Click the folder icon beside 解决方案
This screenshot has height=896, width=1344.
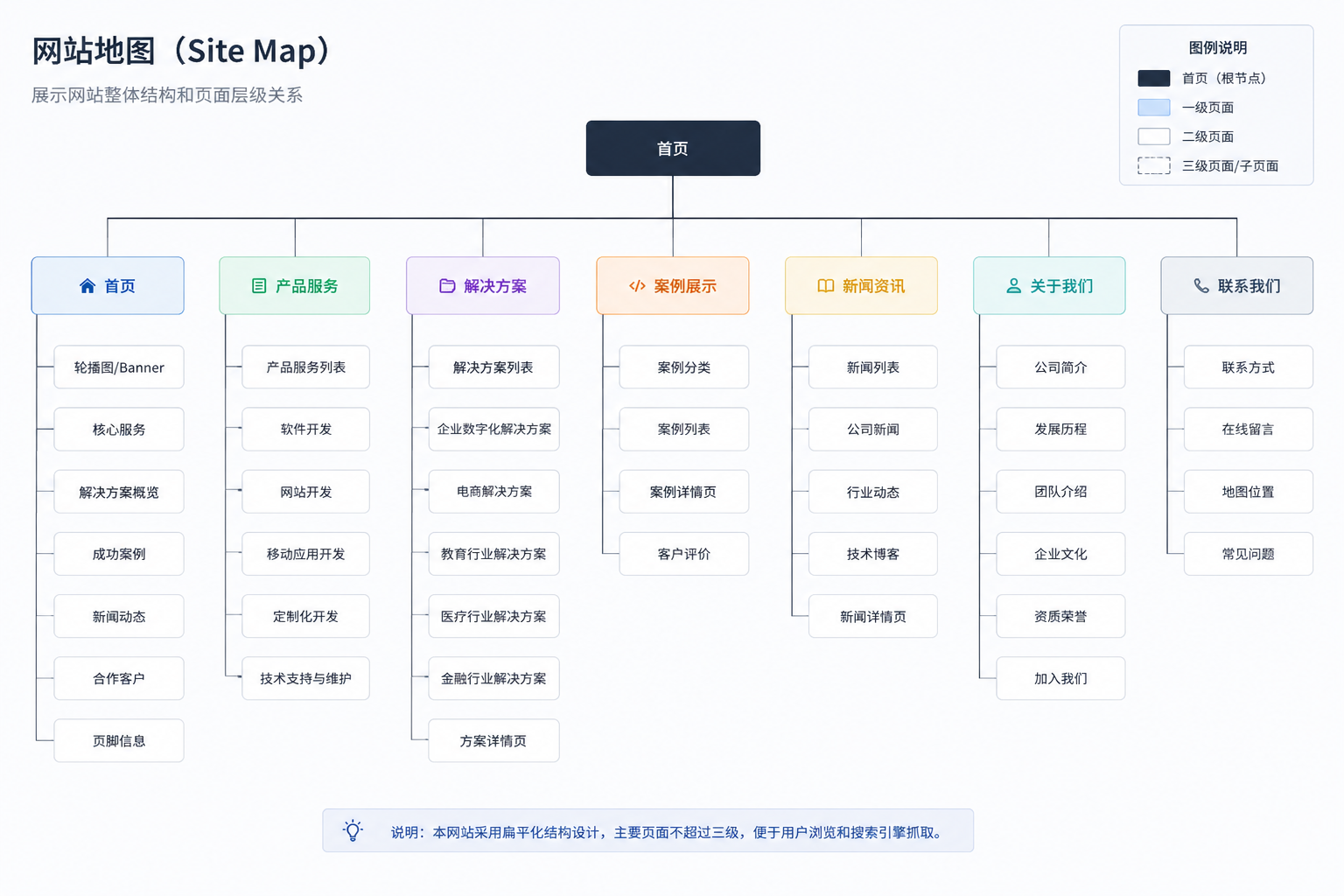point(447,286)
